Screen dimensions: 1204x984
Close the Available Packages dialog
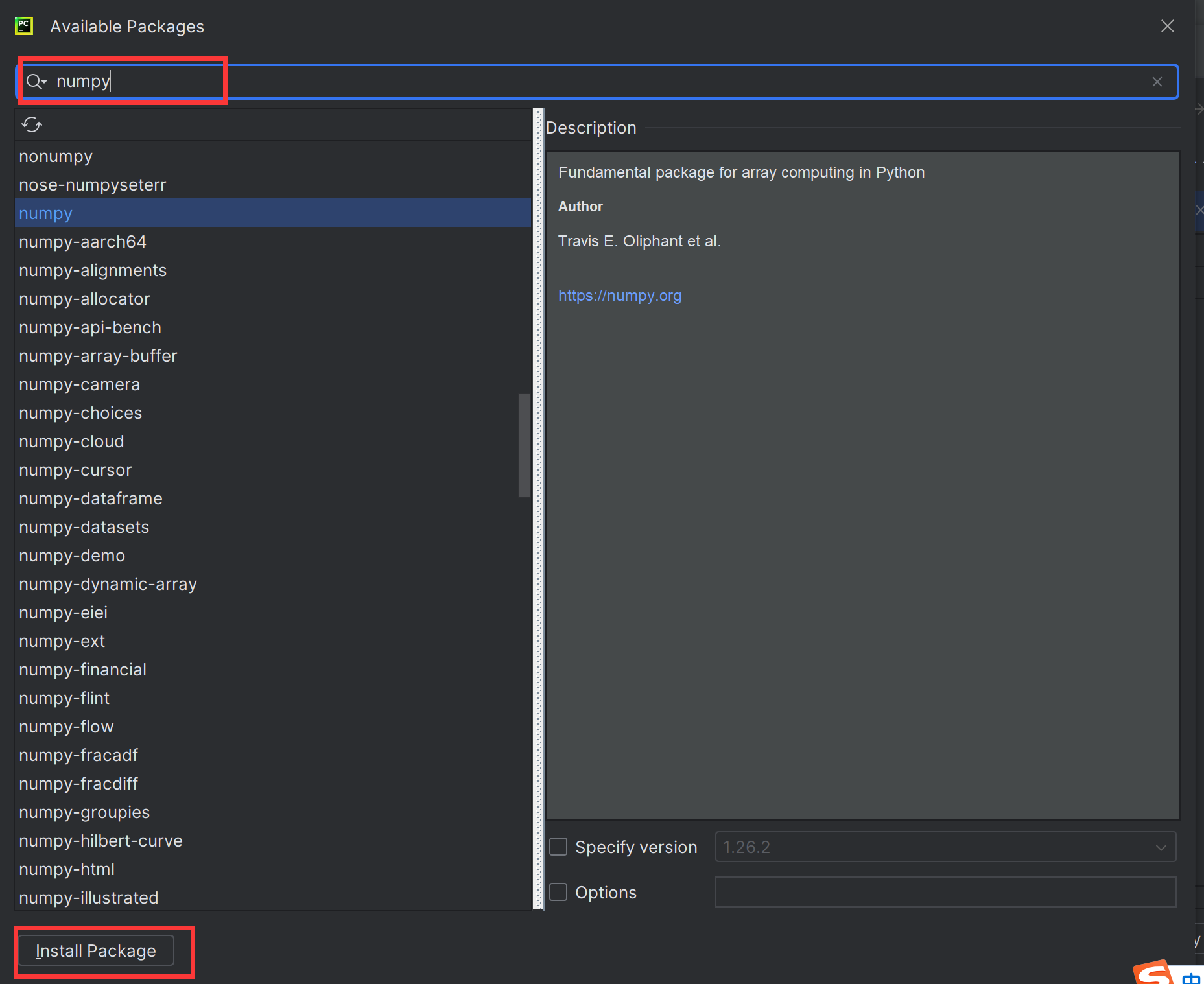[x=1167, y=26]
